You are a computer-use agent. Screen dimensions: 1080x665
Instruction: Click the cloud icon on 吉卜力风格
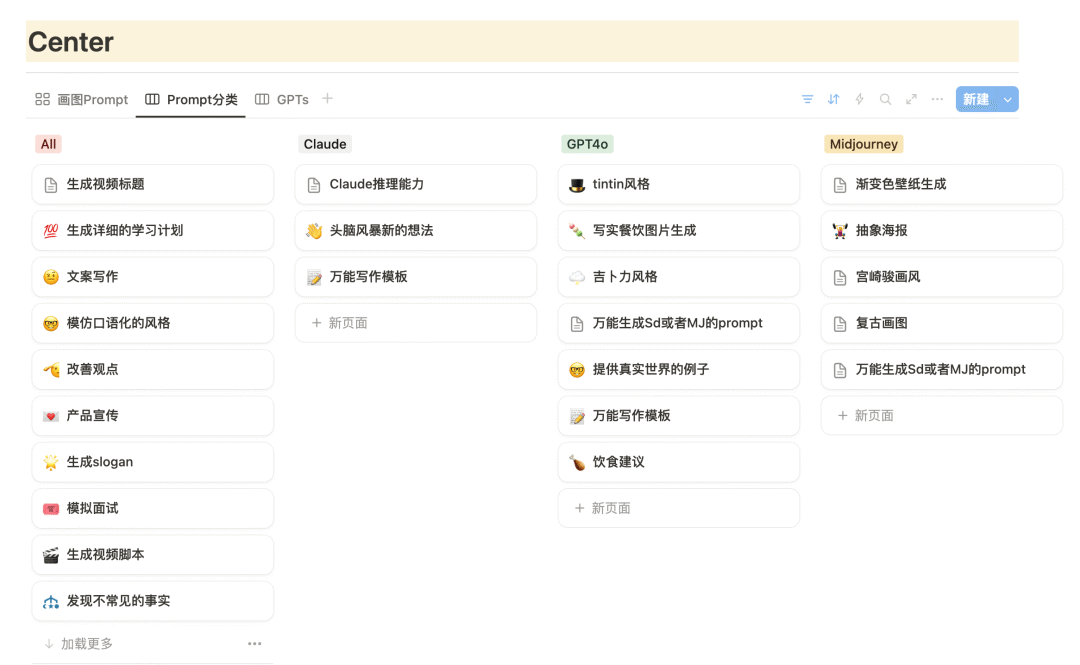[x=577, y=277]
